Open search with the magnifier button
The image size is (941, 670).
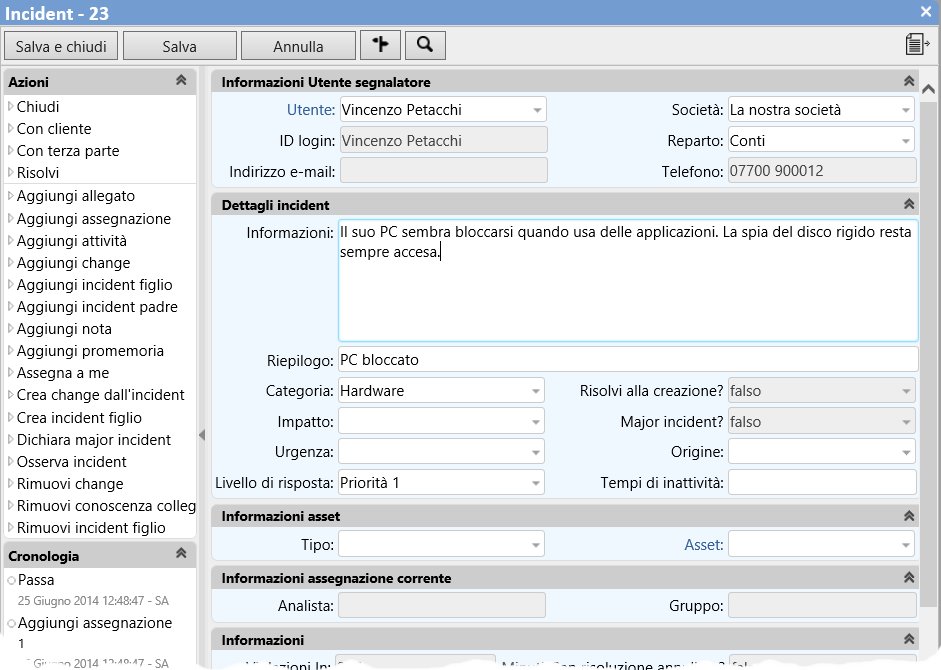tap(425, 46)
